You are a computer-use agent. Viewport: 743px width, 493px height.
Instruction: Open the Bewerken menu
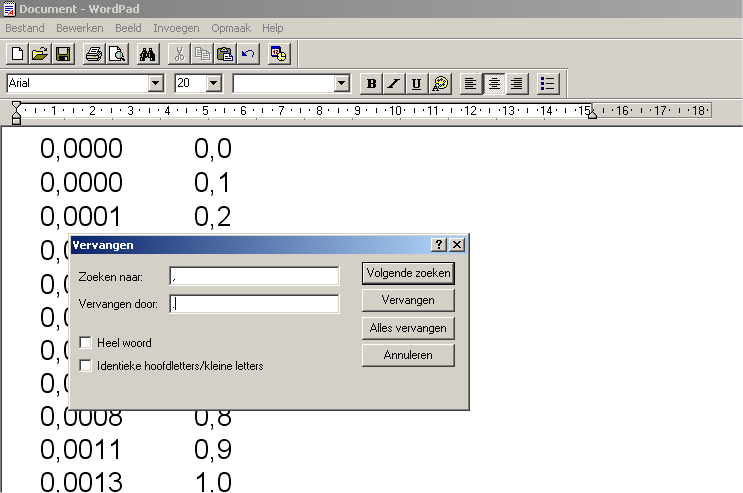click(80, 28)
